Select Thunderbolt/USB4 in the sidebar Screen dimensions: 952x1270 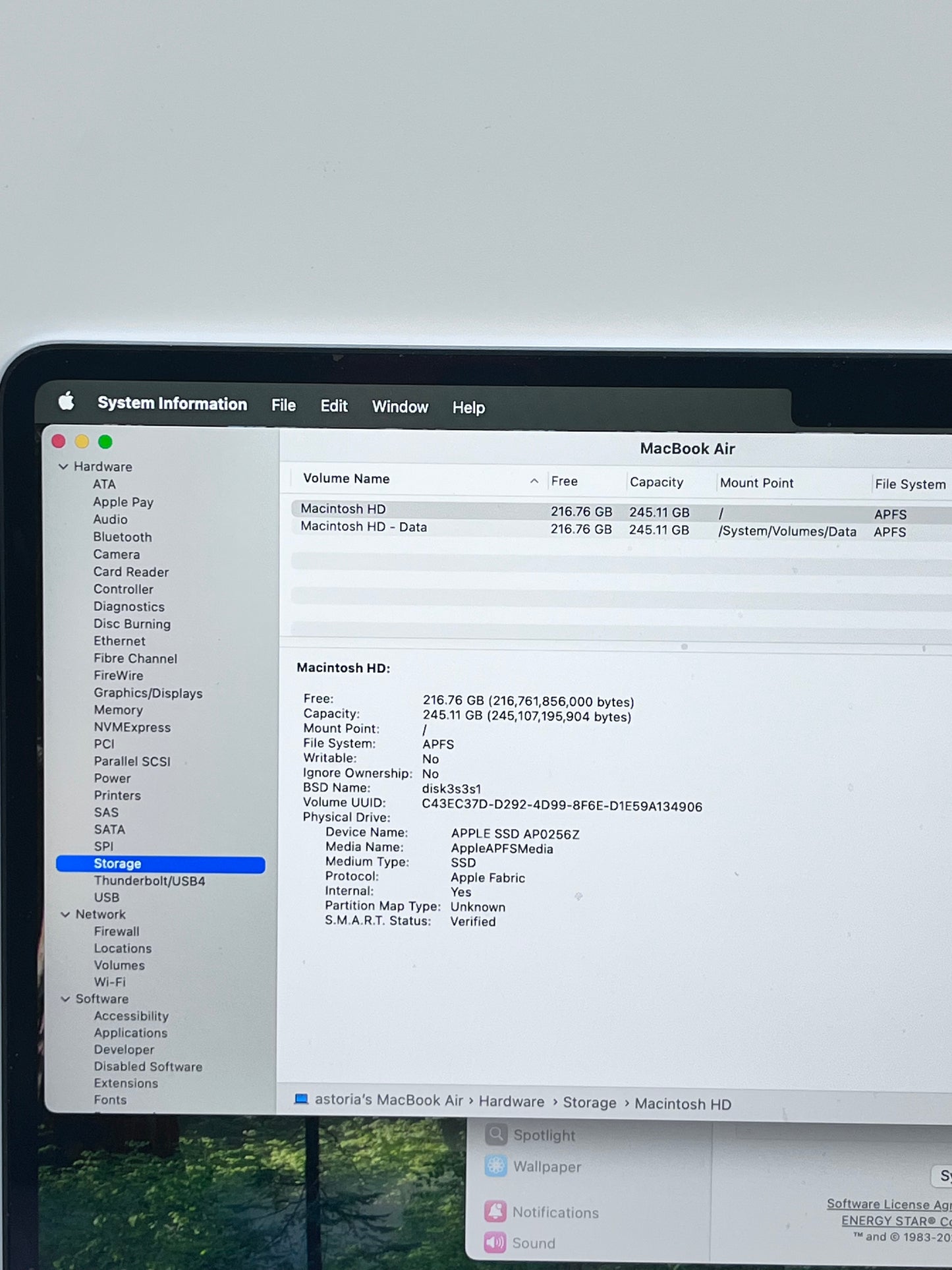(150, 880)
